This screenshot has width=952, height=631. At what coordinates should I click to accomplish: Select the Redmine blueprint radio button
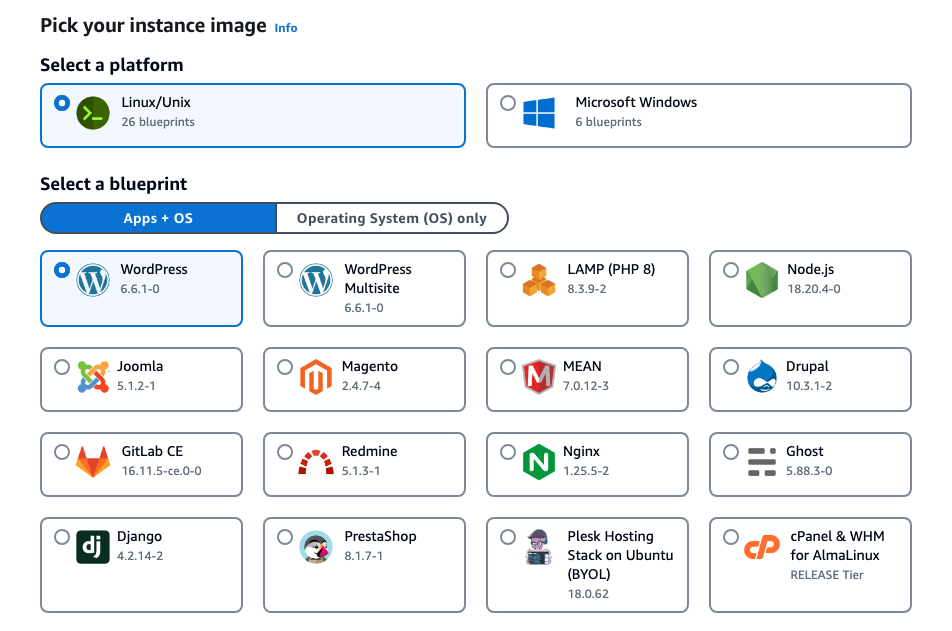(285, 452)
